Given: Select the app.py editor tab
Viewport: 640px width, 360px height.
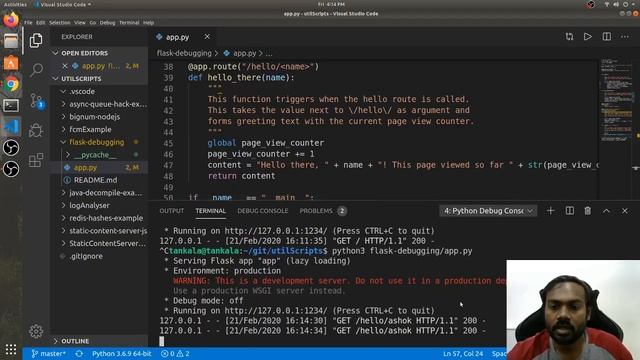Looking at the screenshot, I should click(x=183, y=37).
